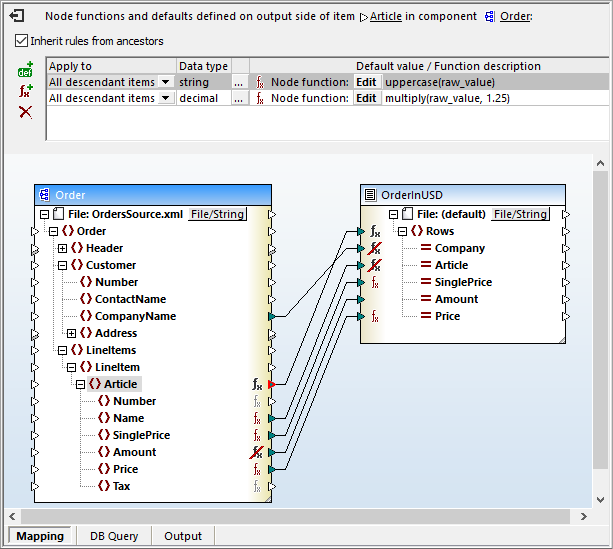Click the mapping pane scrollbar down arrow
This screenshot has width=613, height=549.
pos(600,498)
